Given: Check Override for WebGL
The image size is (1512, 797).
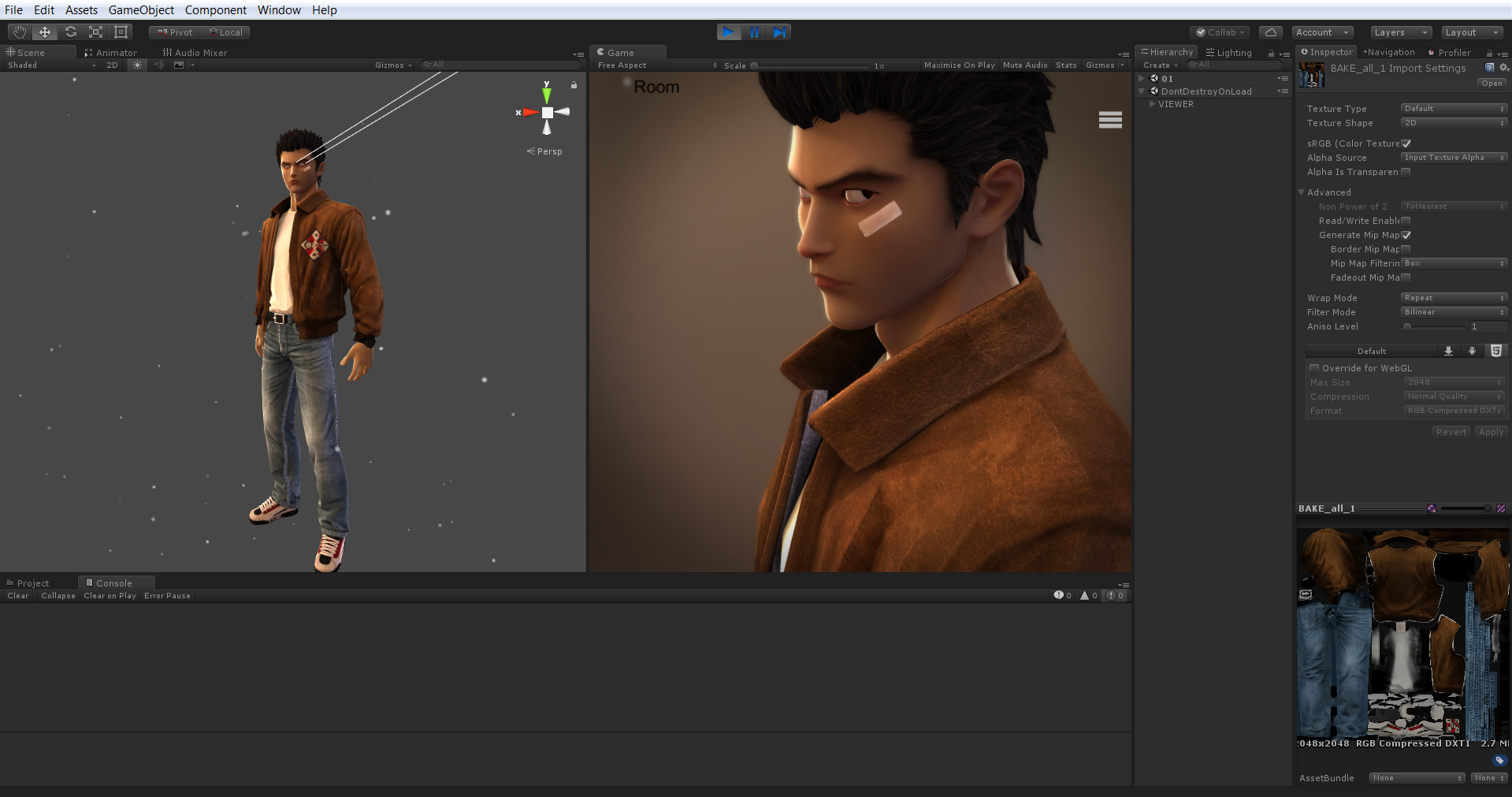Looking at the screenshot, I should coord(1314,368).
